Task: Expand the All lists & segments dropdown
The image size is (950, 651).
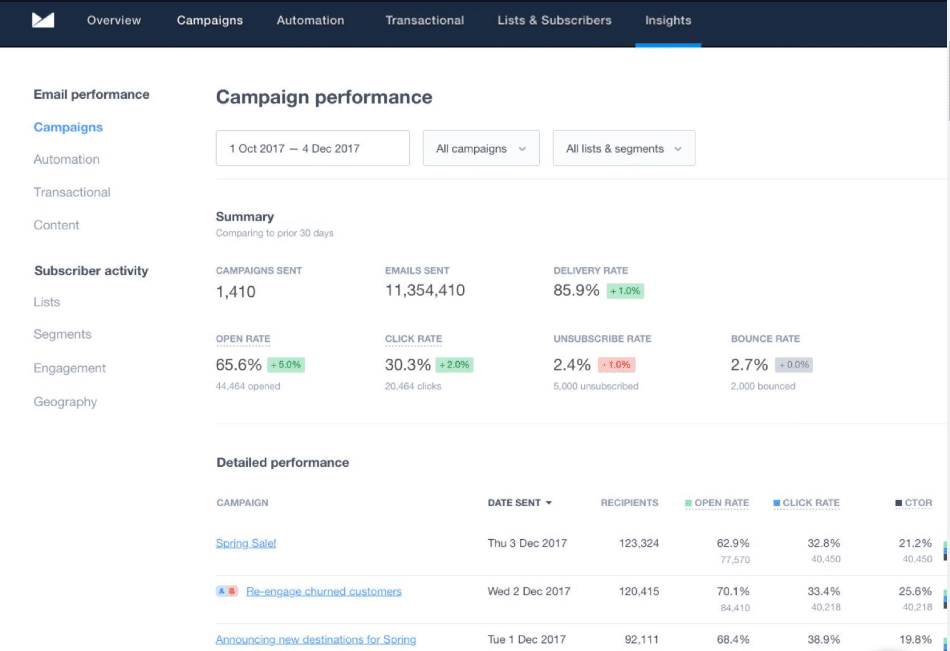Action: 623,149
